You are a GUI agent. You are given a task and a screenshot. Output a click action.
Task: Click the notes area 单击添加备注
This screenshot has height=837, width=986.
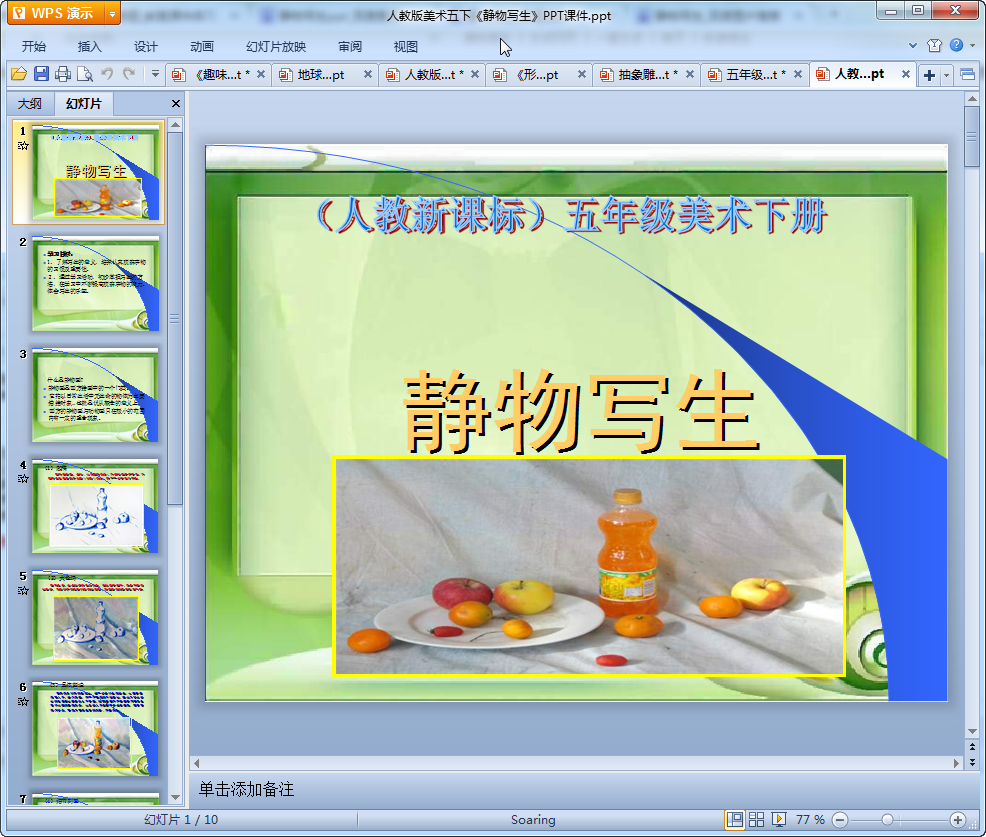pyautogui.click(x=246, y=789)
